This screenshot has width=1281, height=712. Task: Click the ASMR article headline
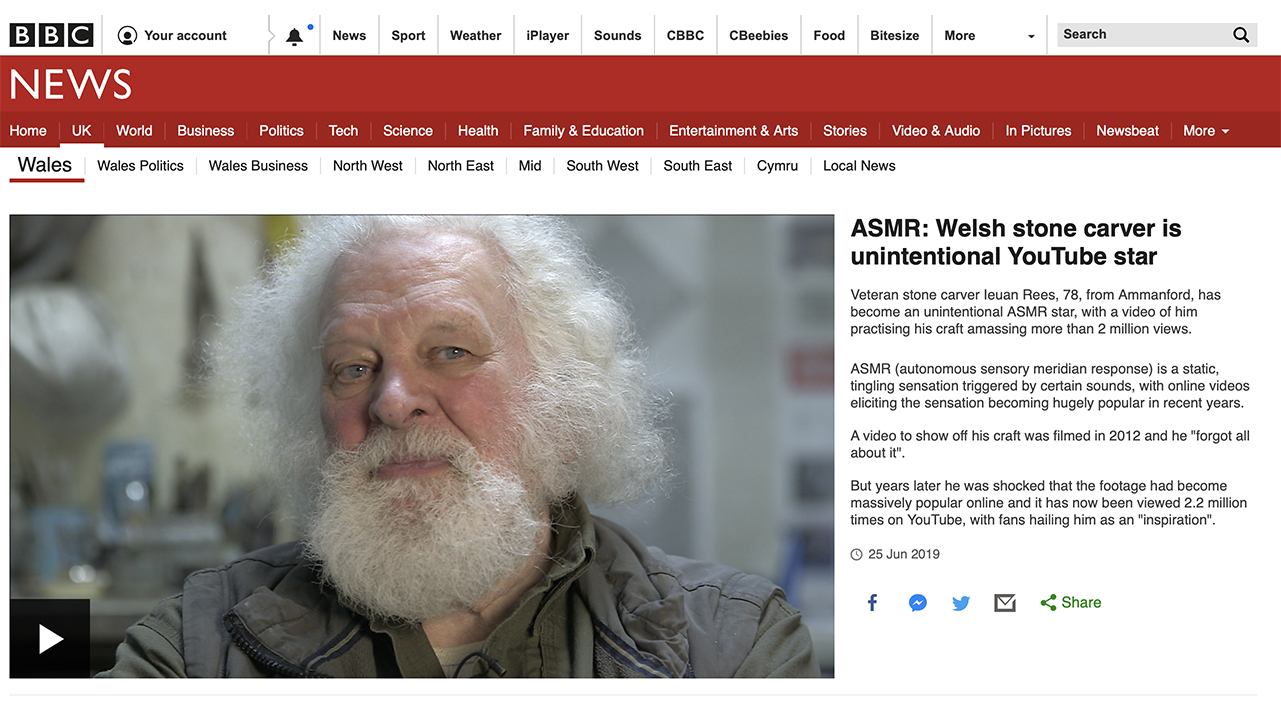(x=1016, y=242)
